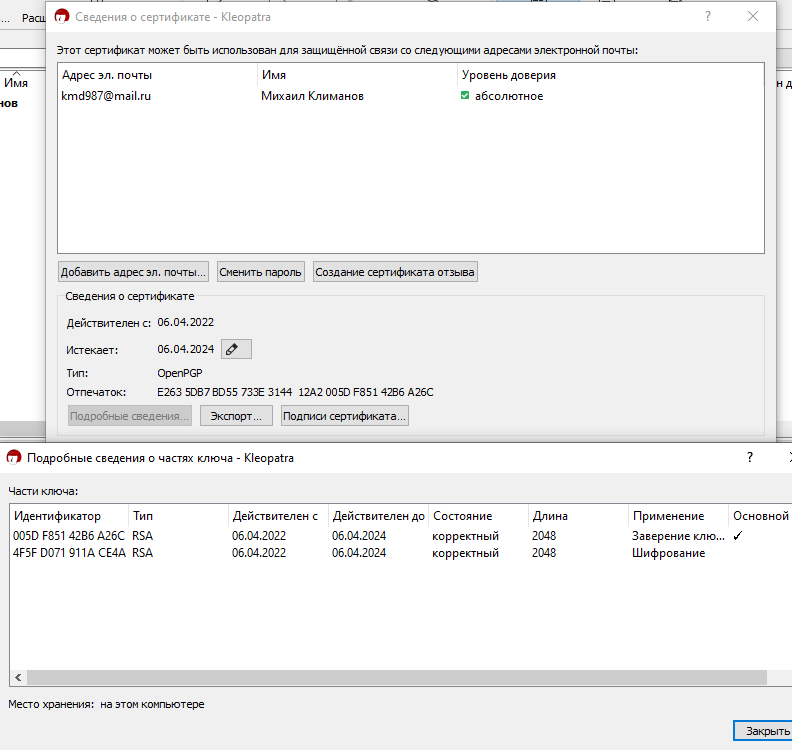Sort by 'Адрес эл. почты' column header

pos(157,75)
